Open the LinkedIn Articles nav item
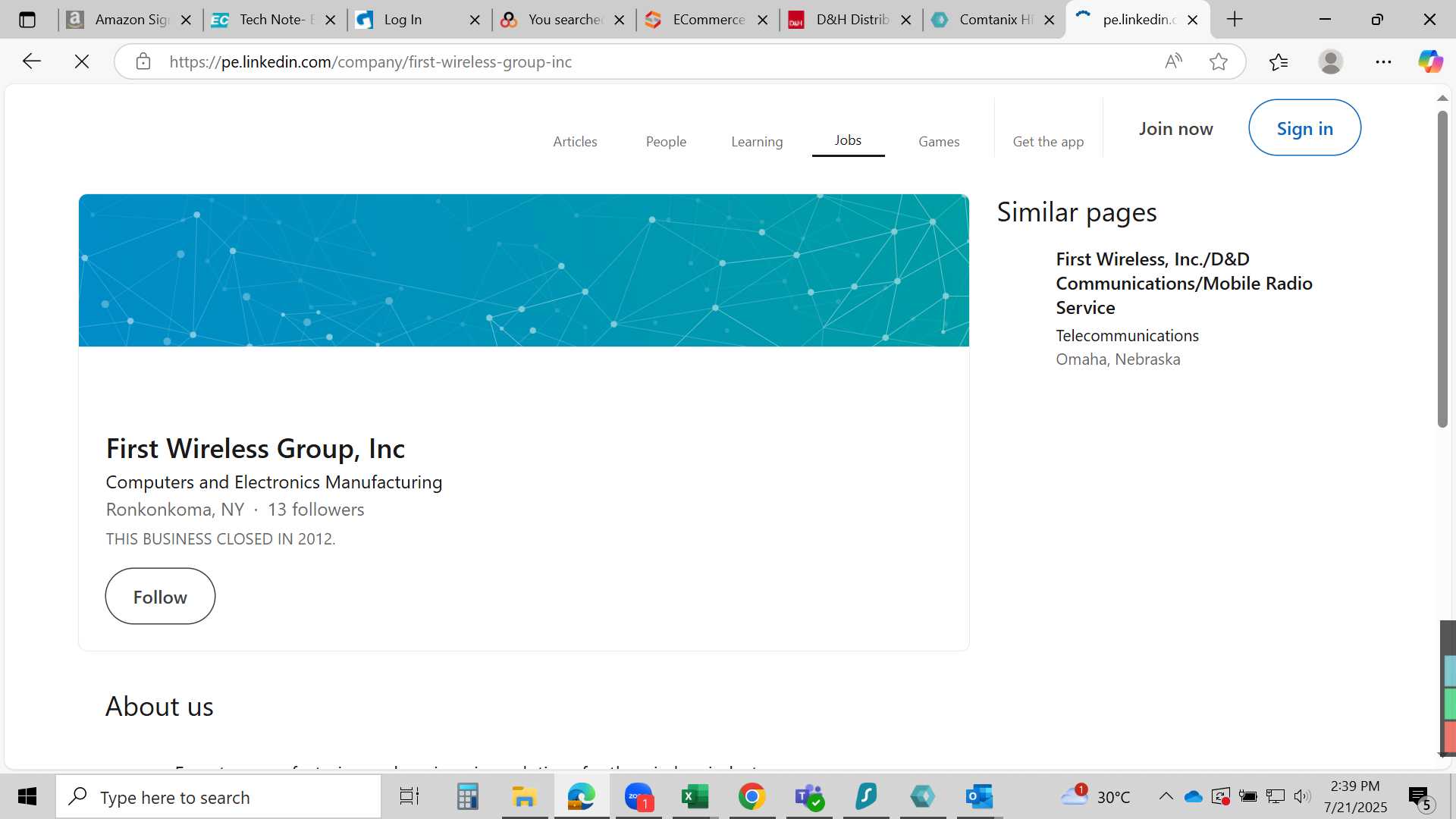Screen dimensions: 1456x819 tap(575, 142)
